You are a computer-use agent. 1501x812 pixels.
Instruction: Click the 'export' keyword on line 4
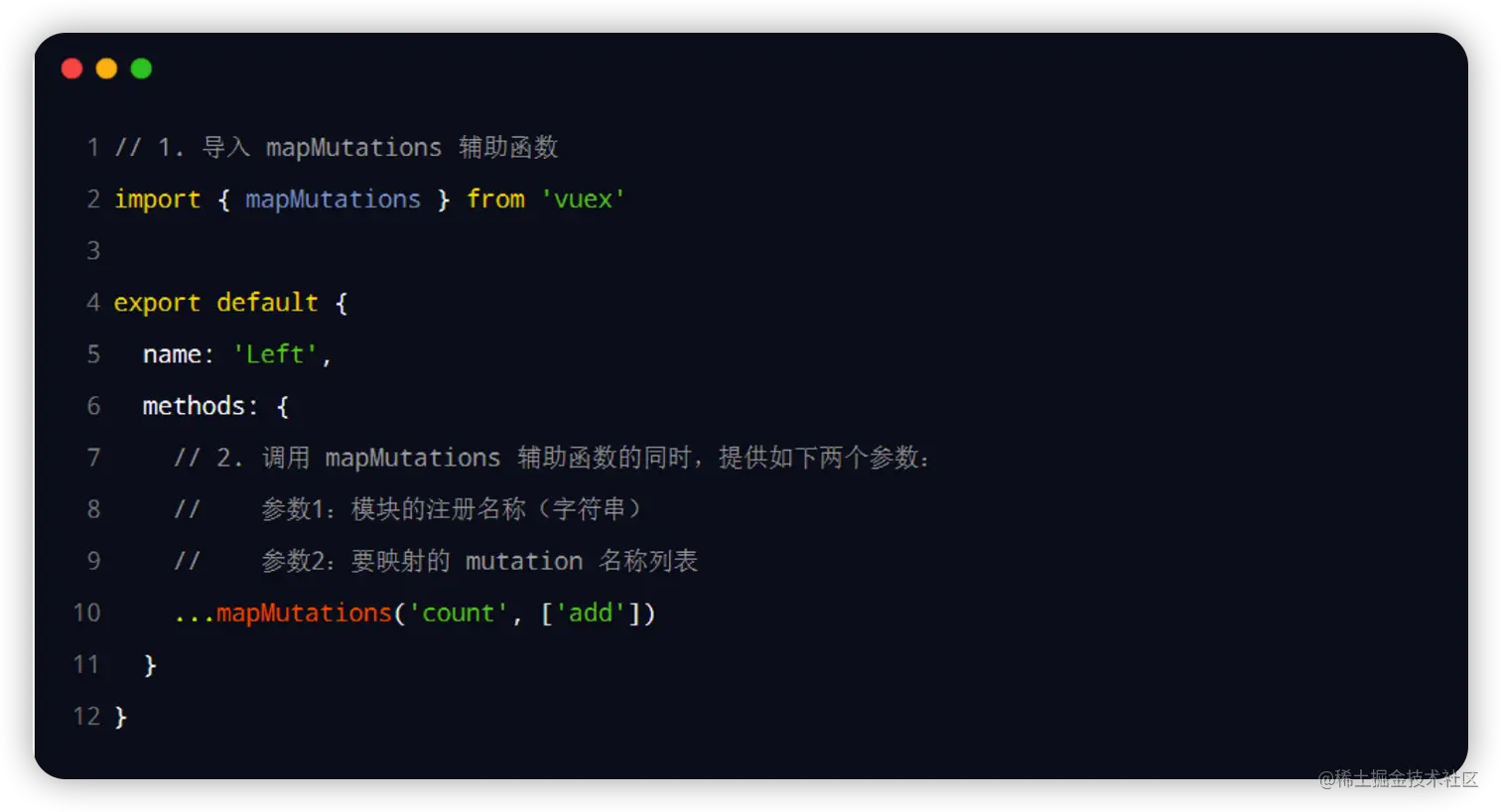pos(158,303)
